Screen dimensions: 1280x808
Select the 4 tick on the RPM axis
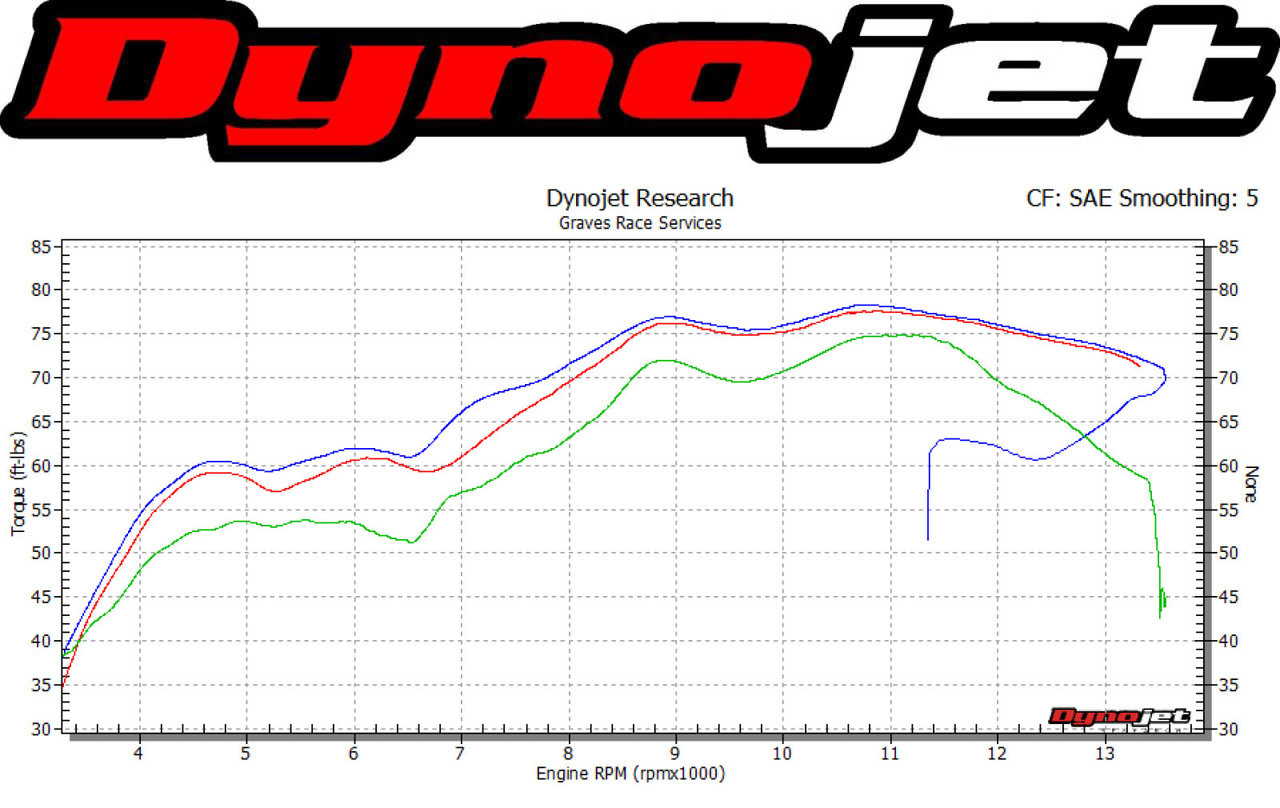(139, 752)
